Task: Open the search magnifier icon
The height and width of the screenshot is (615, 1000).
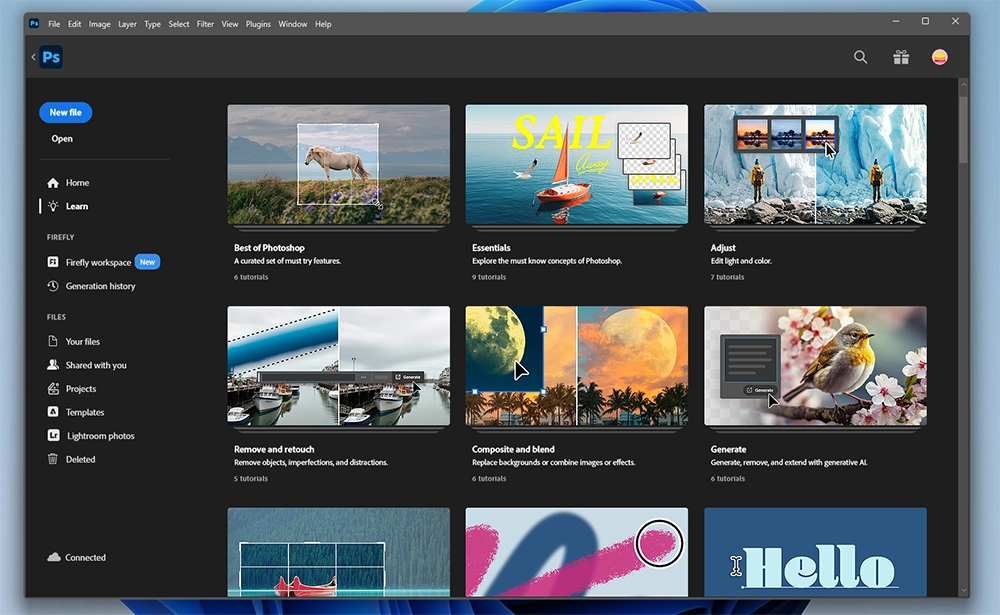Action: click(860, 57)
